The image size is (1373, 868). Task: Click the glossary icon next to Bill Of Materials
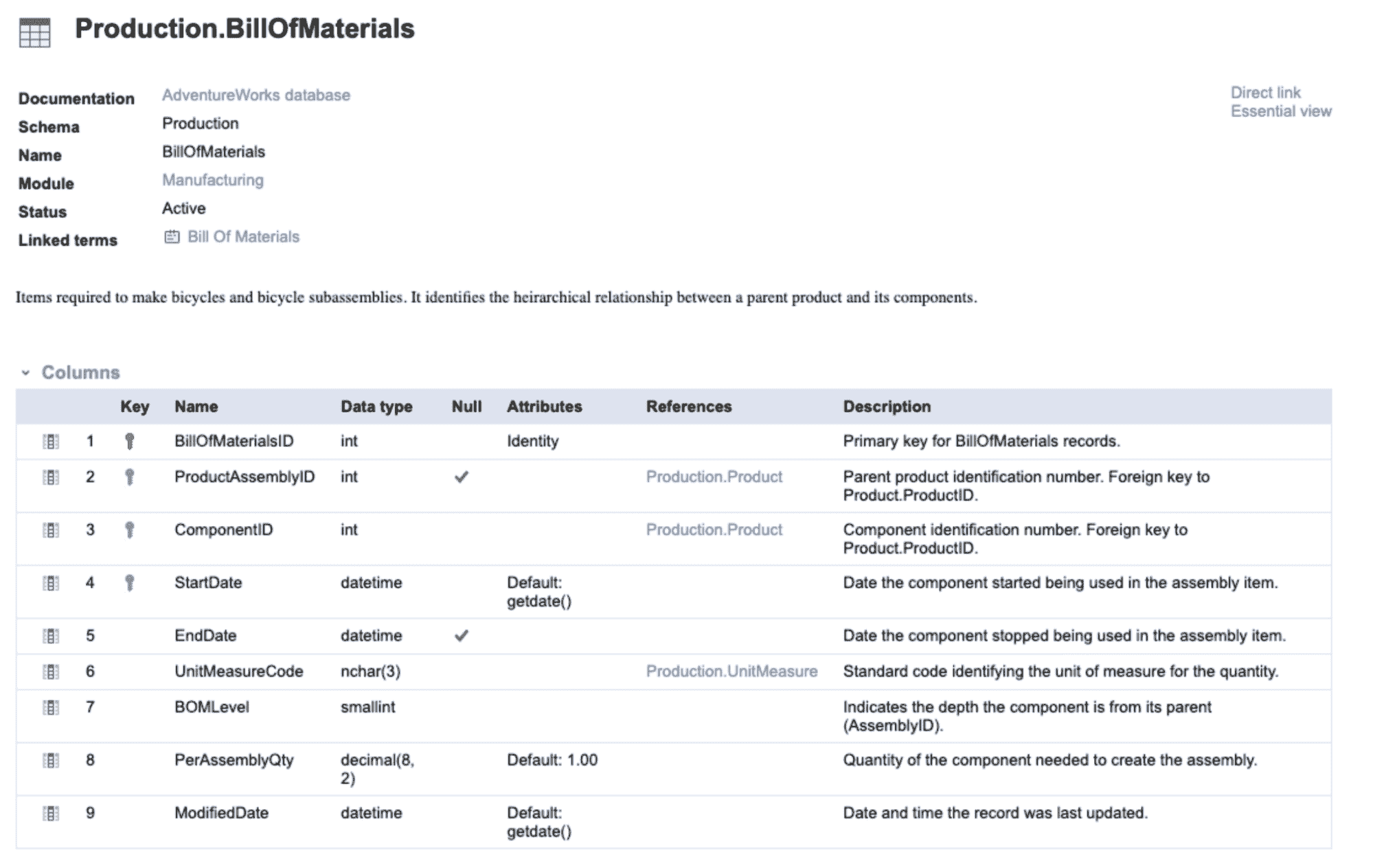point(172,237)
